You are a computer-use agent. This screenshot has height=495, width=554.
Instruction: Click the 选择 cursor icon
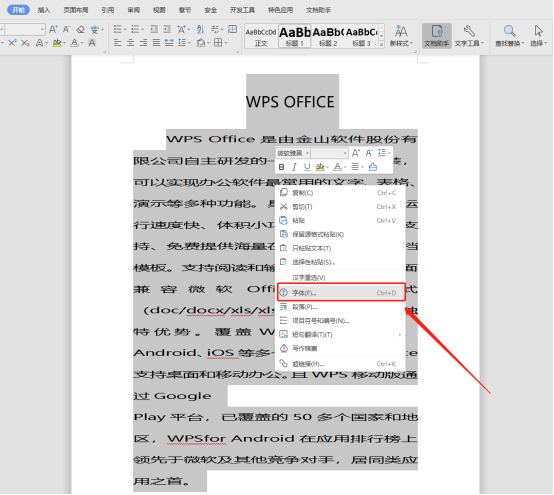[538, 31]
